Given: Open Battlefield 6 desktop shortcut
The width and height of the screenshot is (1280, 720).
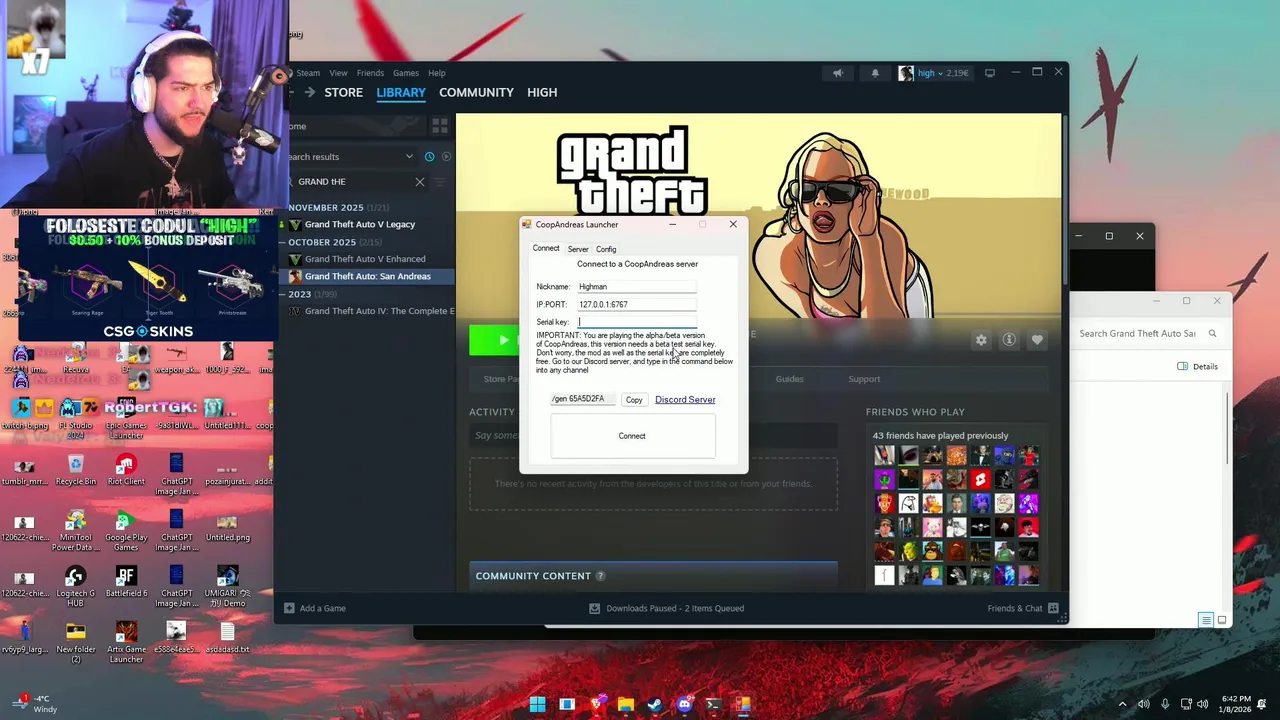Looking at the screenshot, I should 126,582.
